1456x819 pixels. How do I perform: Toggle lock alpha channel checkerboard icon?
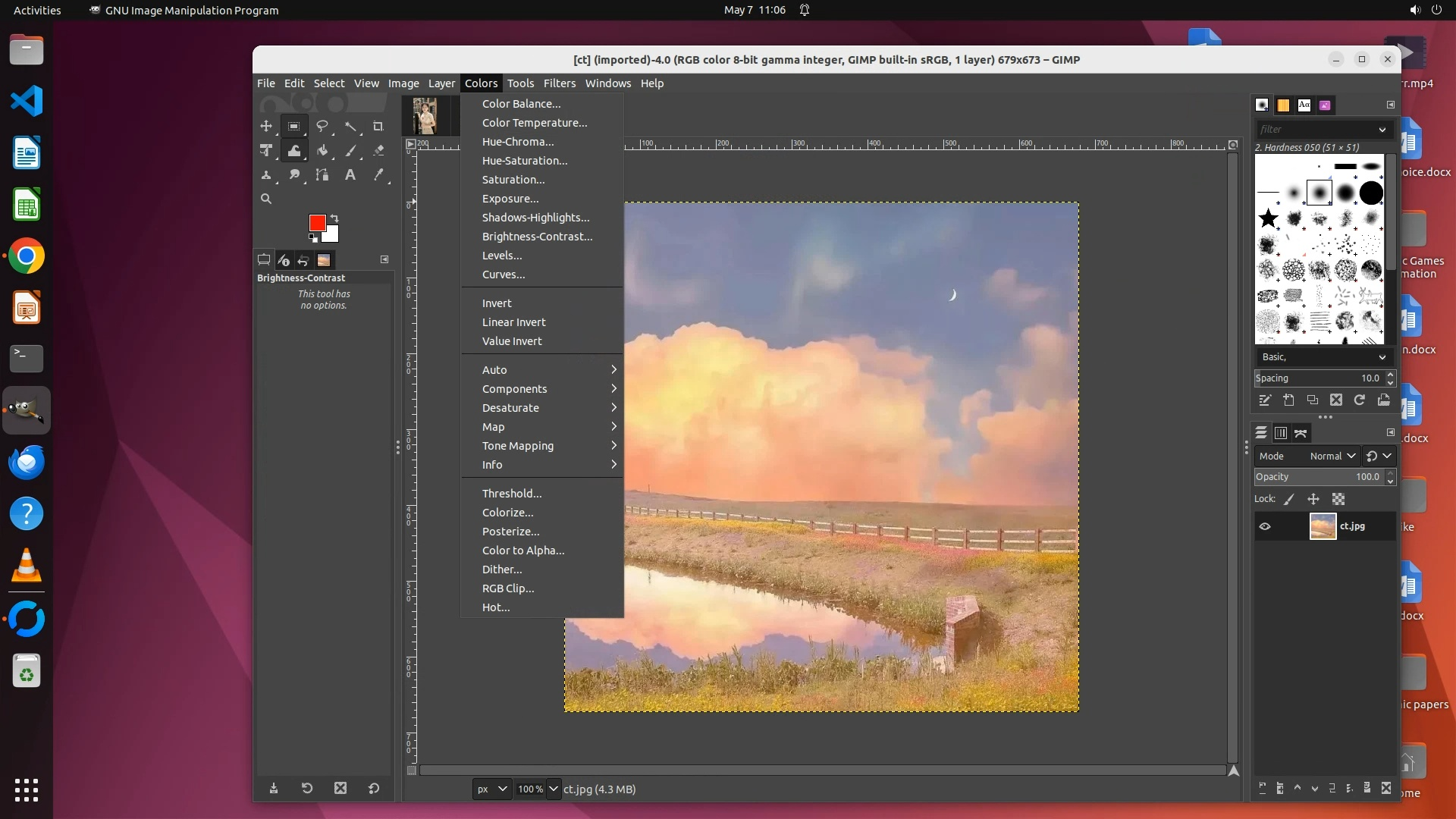[x=1338, y=499]
